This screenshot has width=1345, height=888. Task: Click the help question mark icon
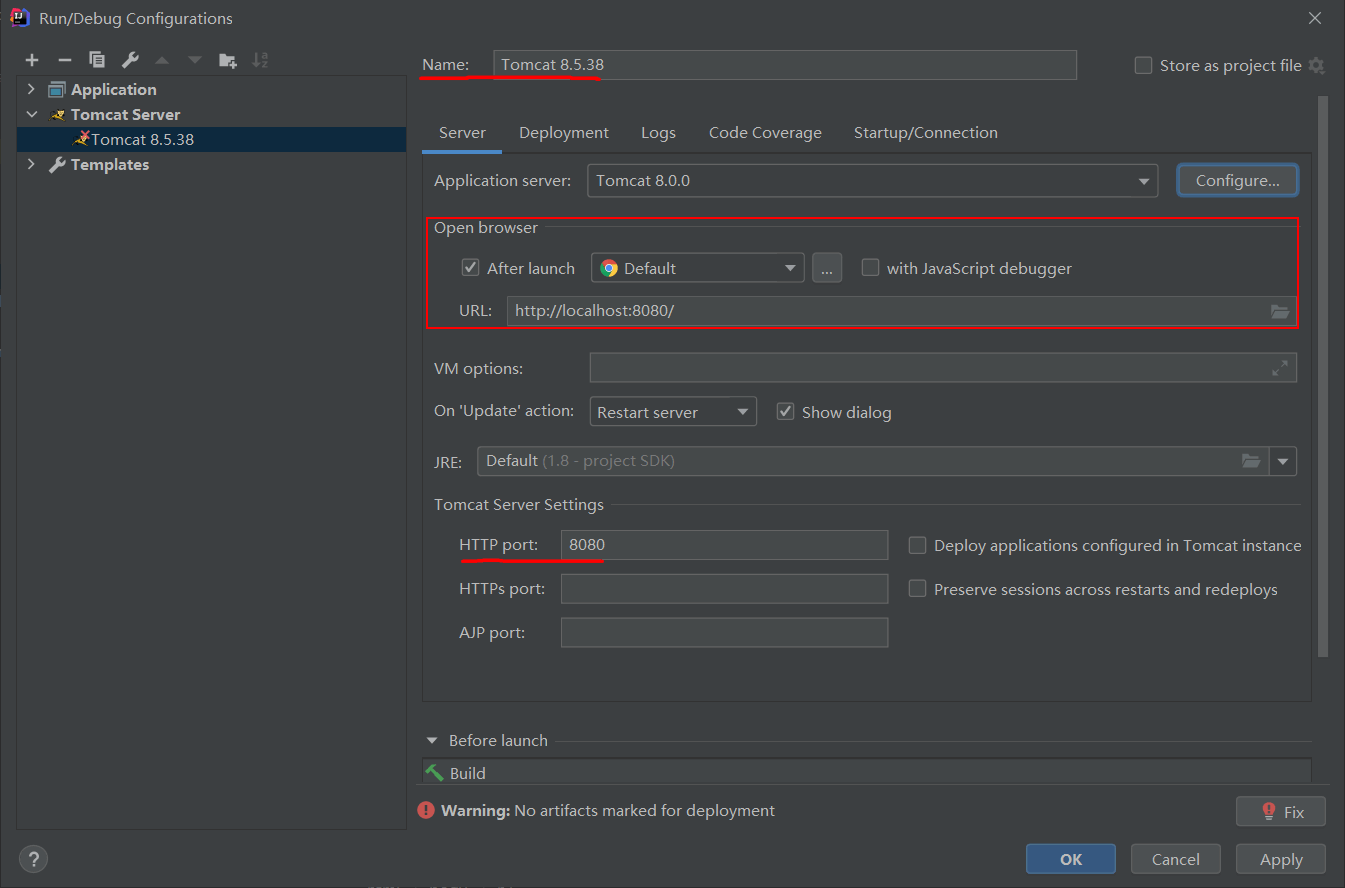[x=33, y=858]
